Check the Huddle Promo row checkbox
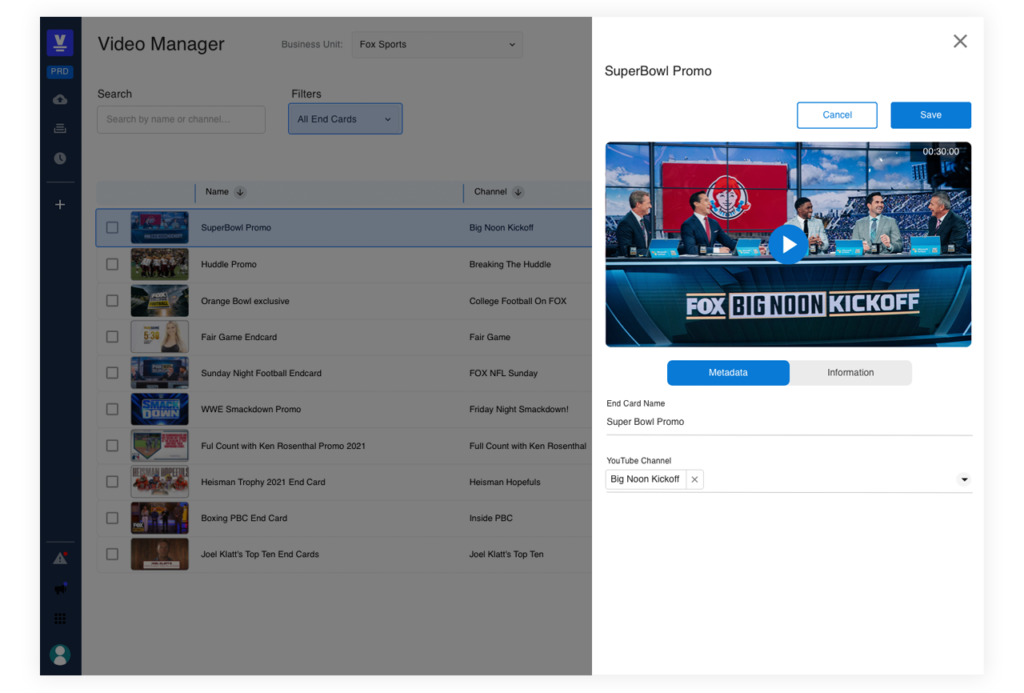 tap(112, 264)
